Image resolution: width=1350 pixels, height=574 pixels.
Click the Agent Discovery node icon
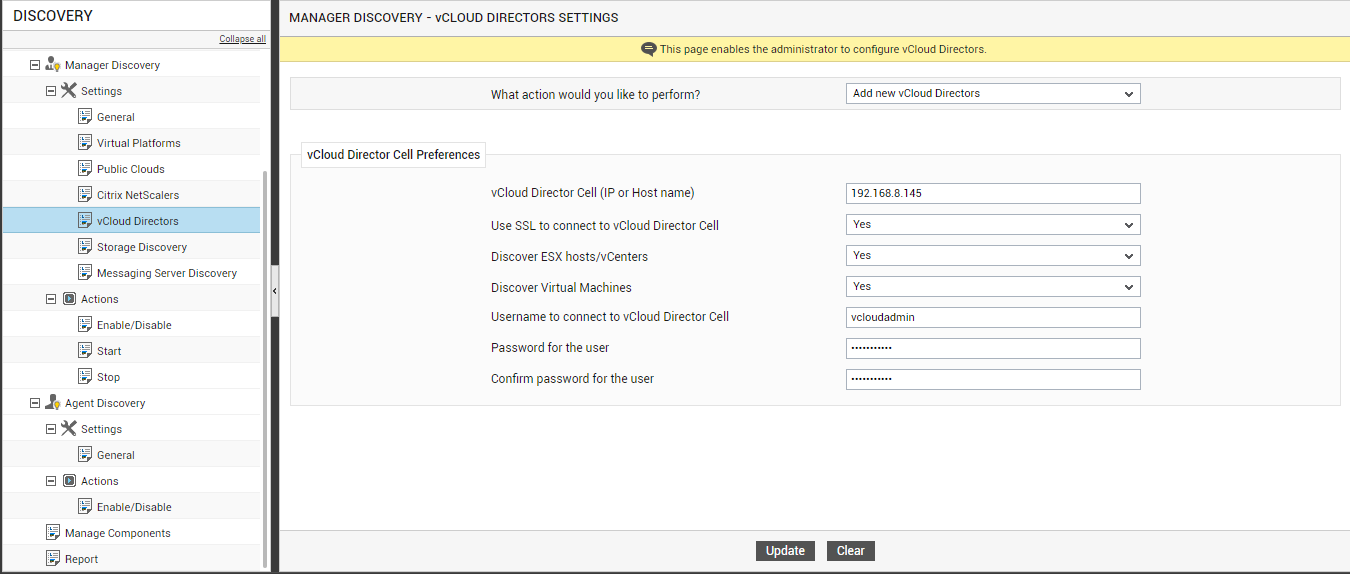53,402
